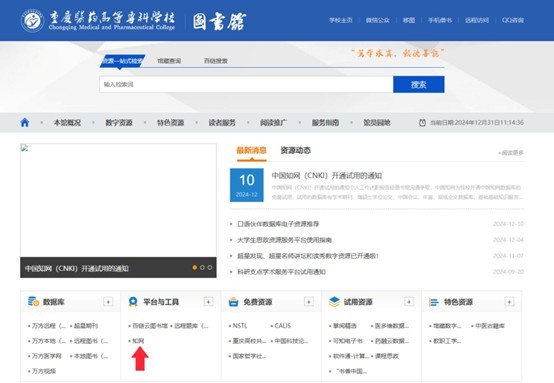Open the 中国知网（CNKI）开通试用的通知 headline
This screenshot has width=554, height=383.
pos(326,176)
